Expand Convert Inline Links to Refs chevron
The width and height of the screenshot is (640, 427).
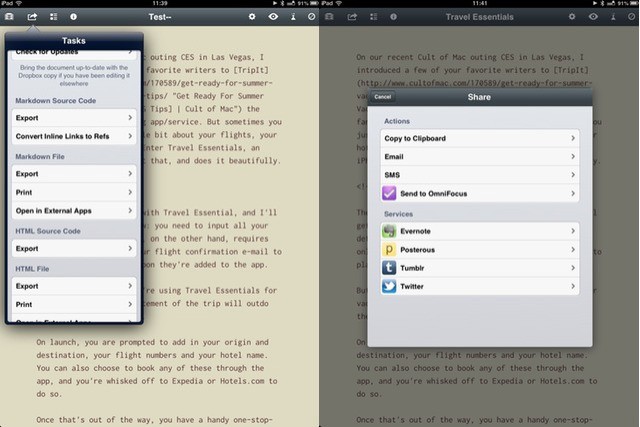131,136
